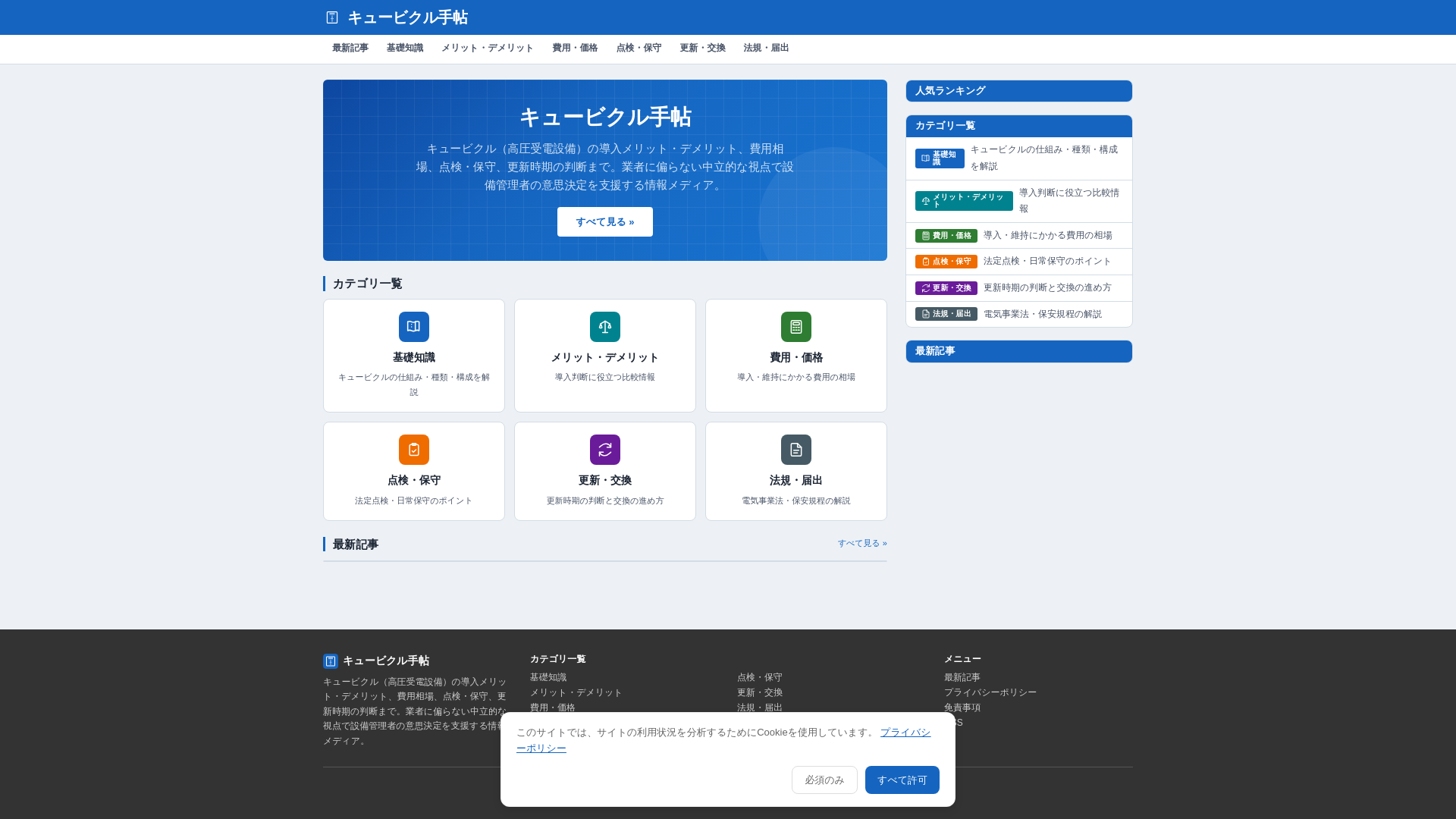Click sidebar text 更新時期の判断と交換の進め方
The image size is (1456, 819).
1047,288
